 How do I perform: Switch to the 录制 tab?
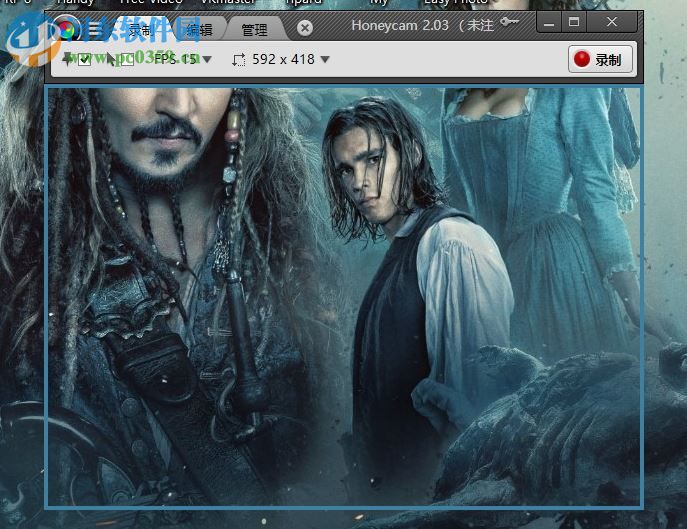point(140,30)
